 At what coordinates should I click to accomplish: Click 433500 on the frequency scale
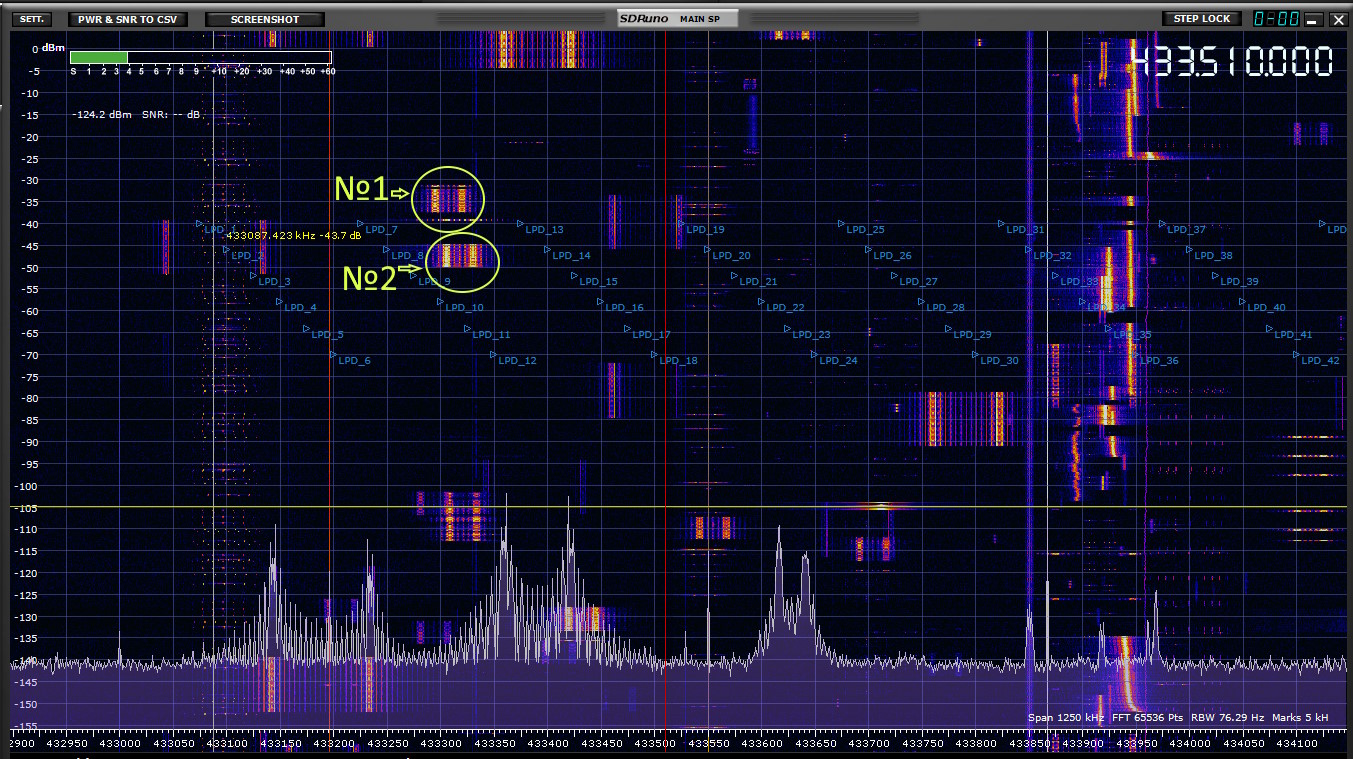click(x=655, y=743)
